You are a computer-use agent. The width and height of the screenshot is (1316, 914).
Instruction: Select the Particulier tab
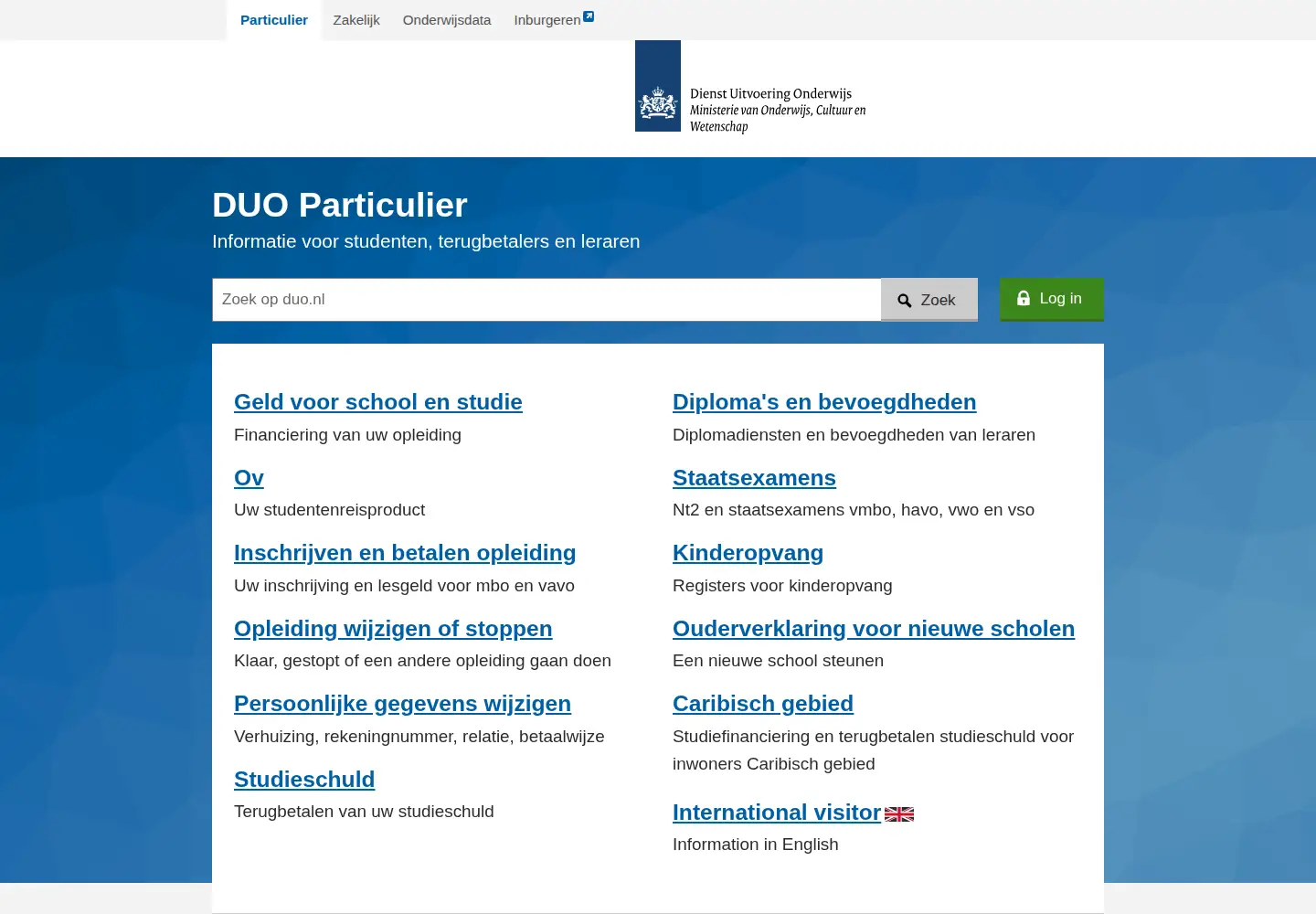coord(274,20)
